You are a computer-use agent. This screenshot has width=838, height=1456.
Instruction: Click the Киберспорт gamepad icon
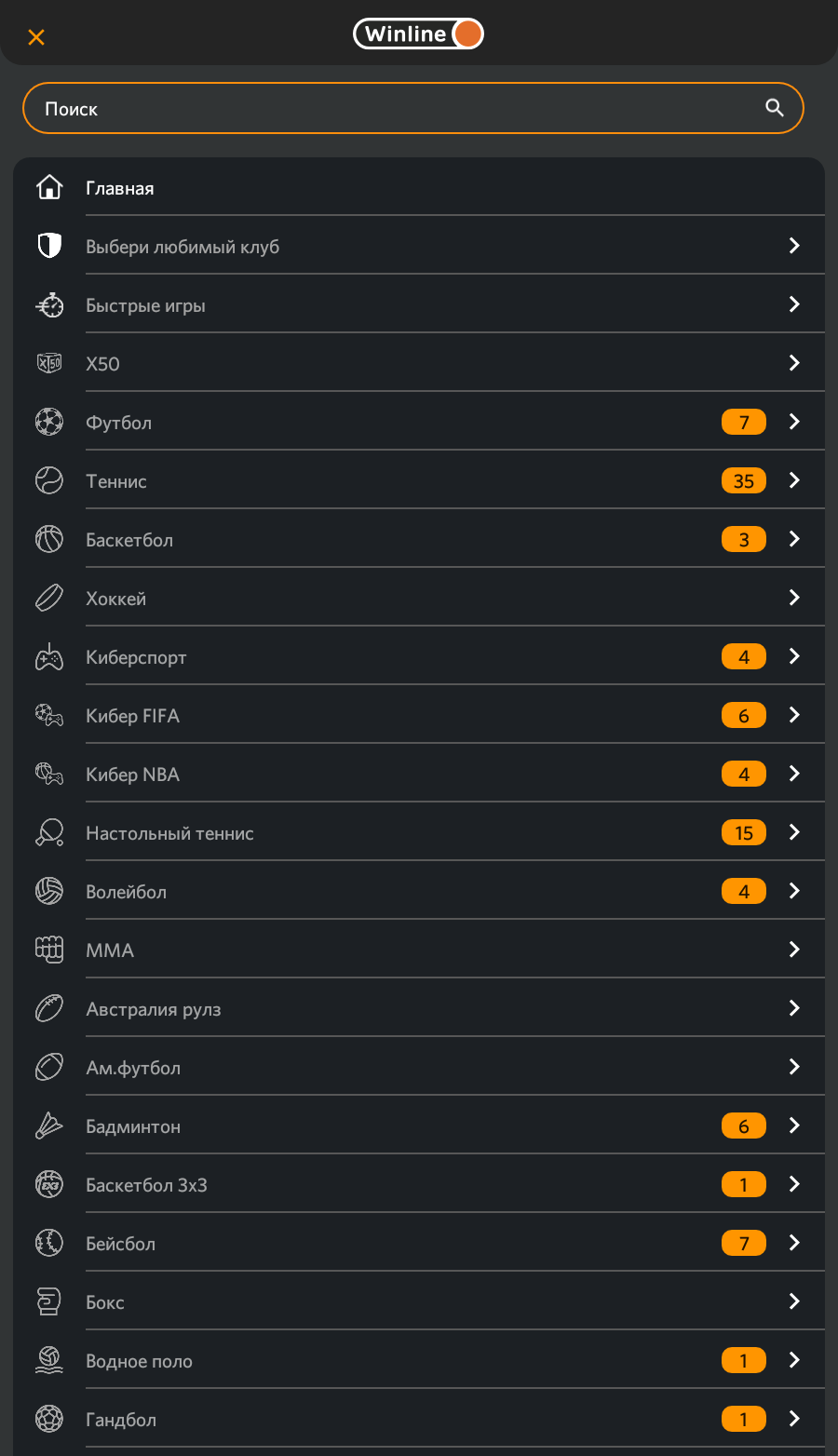(49, 656)
